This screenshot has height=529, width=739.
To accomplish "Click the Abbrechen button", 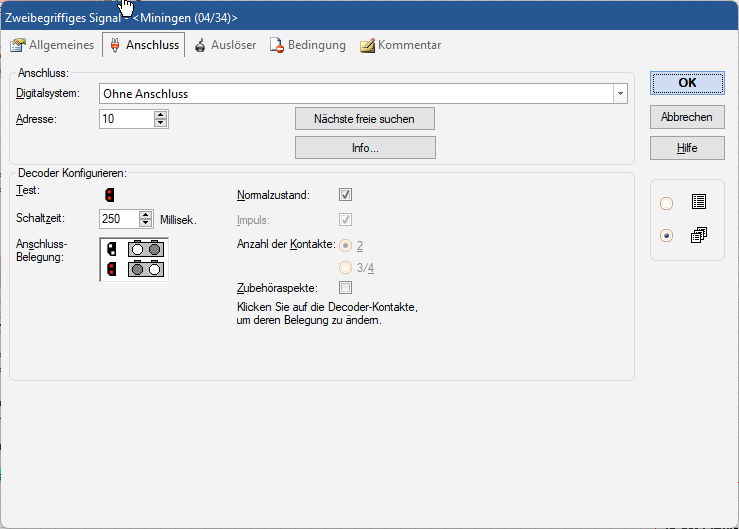I will [687, 117].
